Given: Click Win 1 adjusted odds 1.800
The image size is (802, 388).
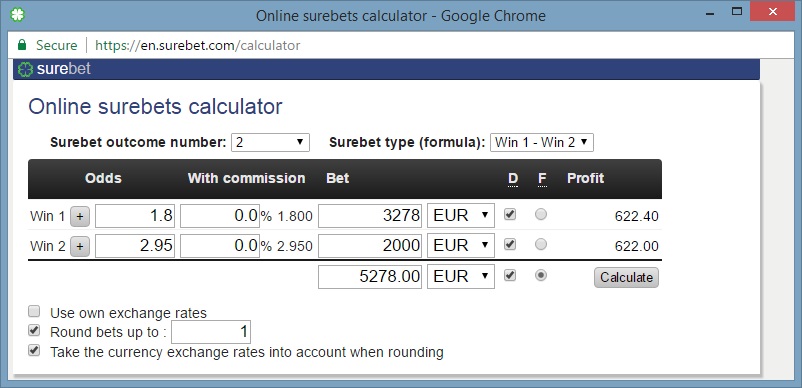Looking at the screenshot, I should 295,217.
